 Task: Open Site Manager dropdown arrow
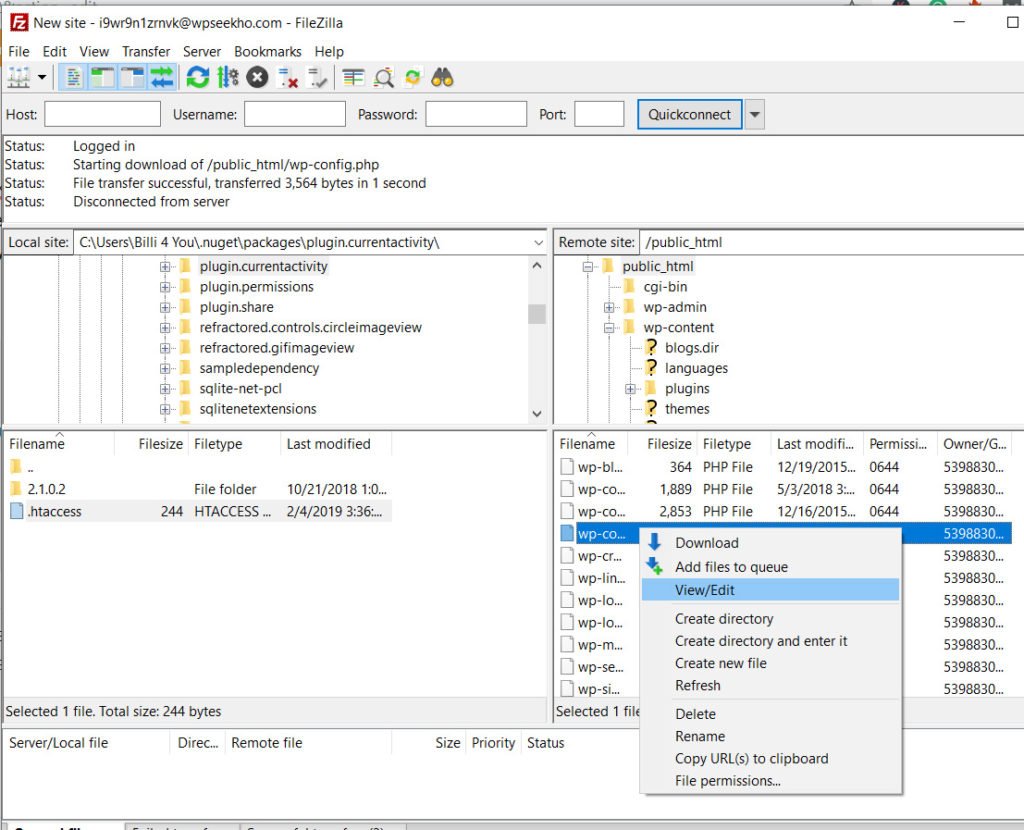(42, 78)
